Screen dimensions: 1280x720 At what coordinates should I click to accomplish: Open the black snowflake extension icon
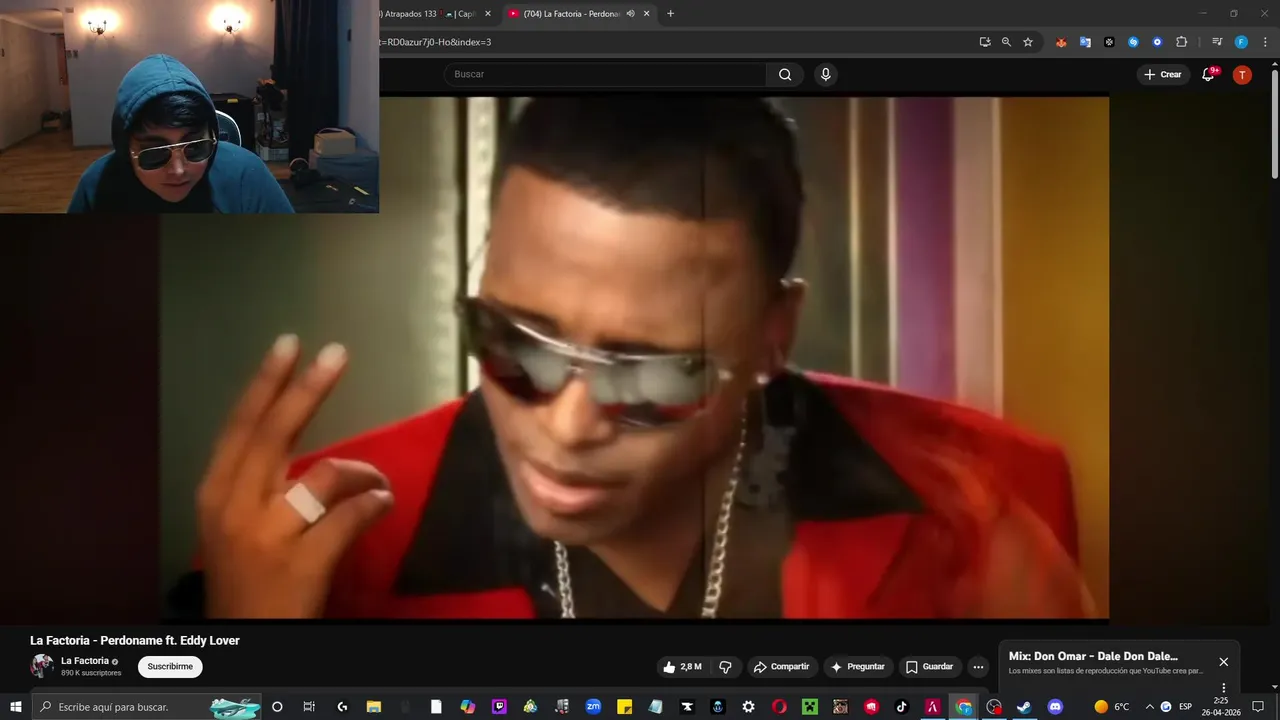(x=1109, y=42)
